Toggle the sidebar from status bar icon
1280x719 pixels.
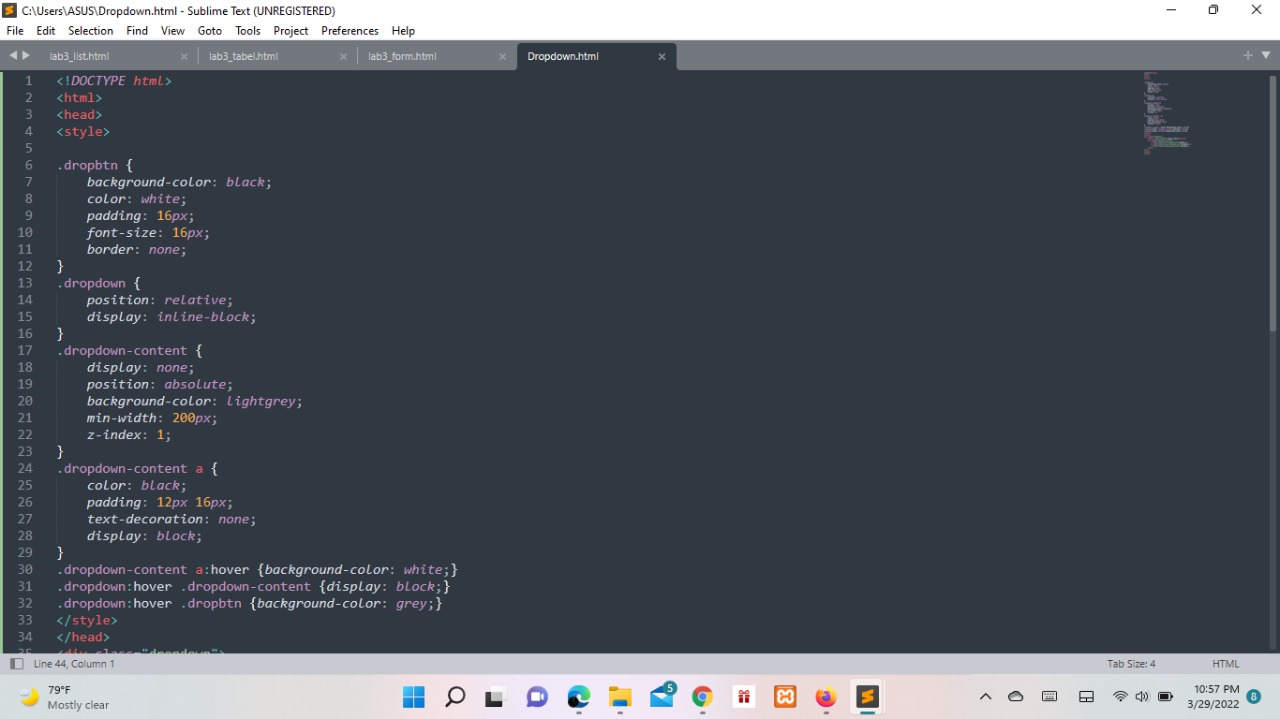(x=16, y=664)
